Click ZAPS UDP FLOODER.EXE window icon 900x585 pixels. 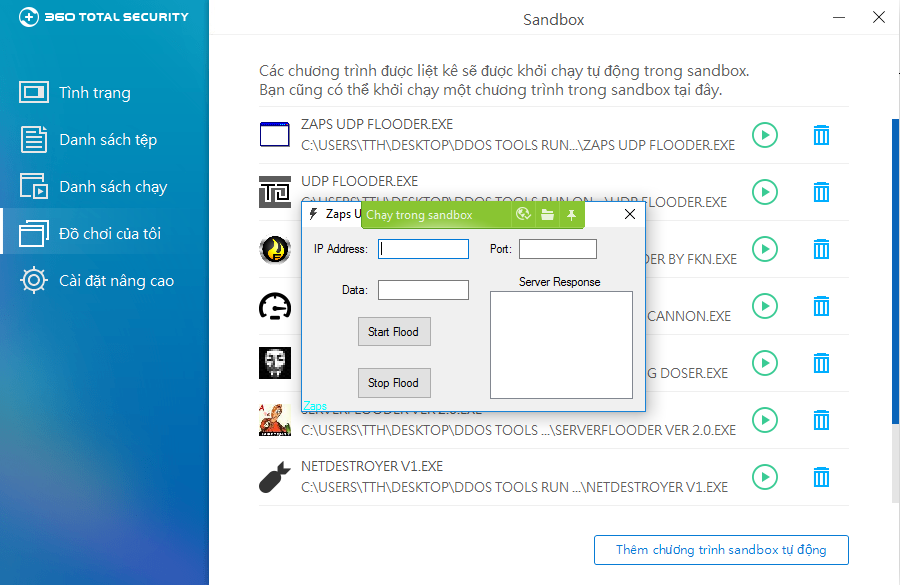[274, 134]
